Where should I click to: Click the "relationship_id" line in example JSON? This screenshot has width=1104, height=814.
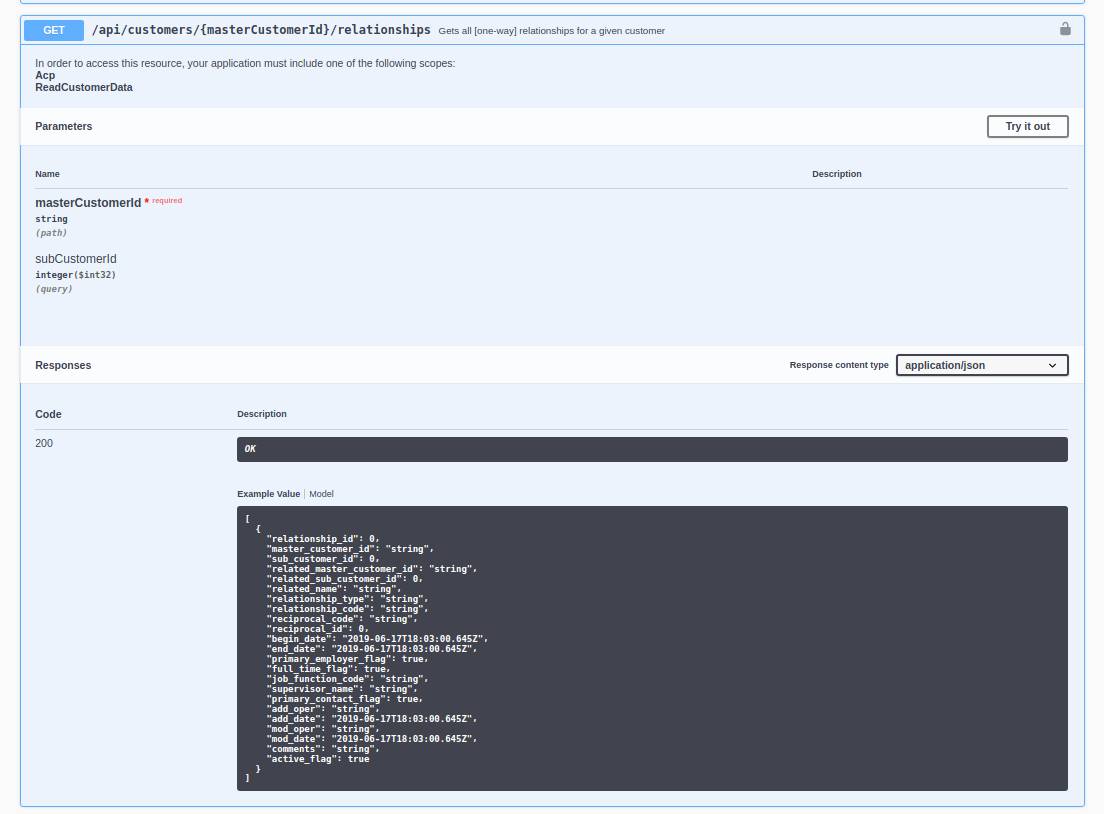click(x=323, y=539)
